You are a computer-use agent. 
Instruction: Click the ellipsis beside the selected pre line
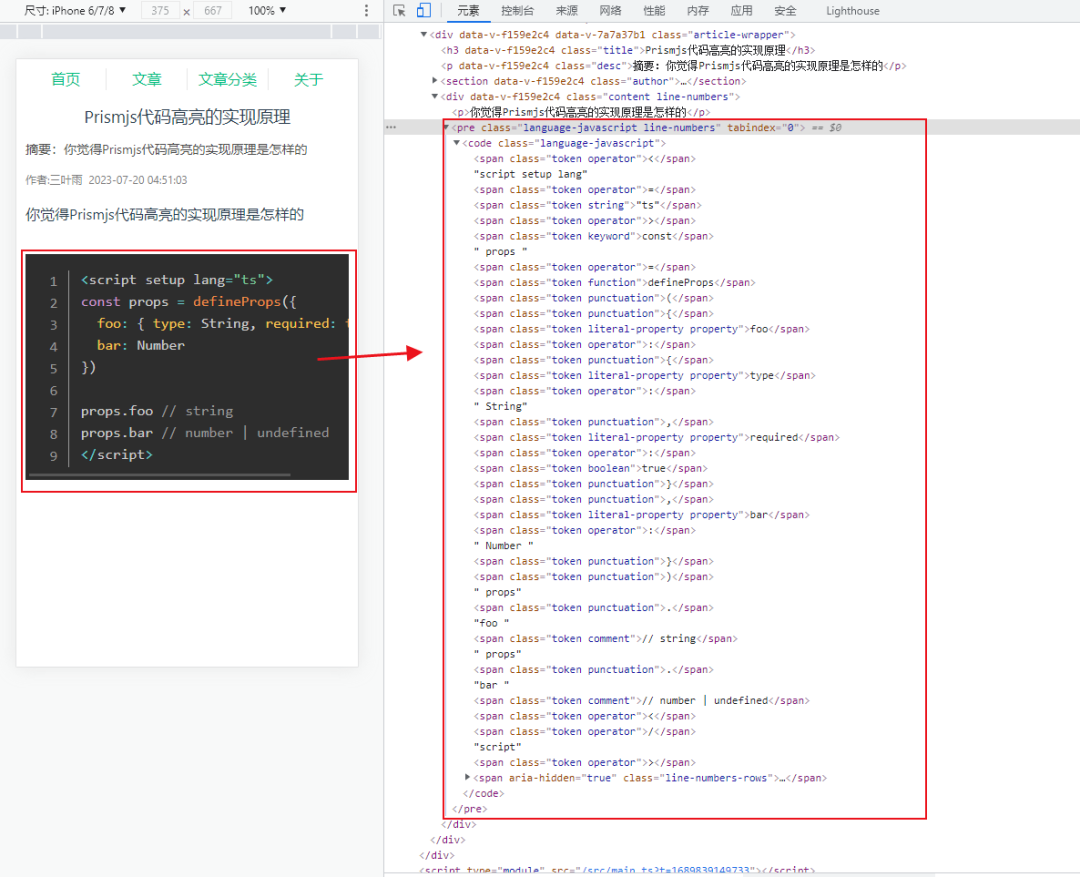(x=391, y=128)
